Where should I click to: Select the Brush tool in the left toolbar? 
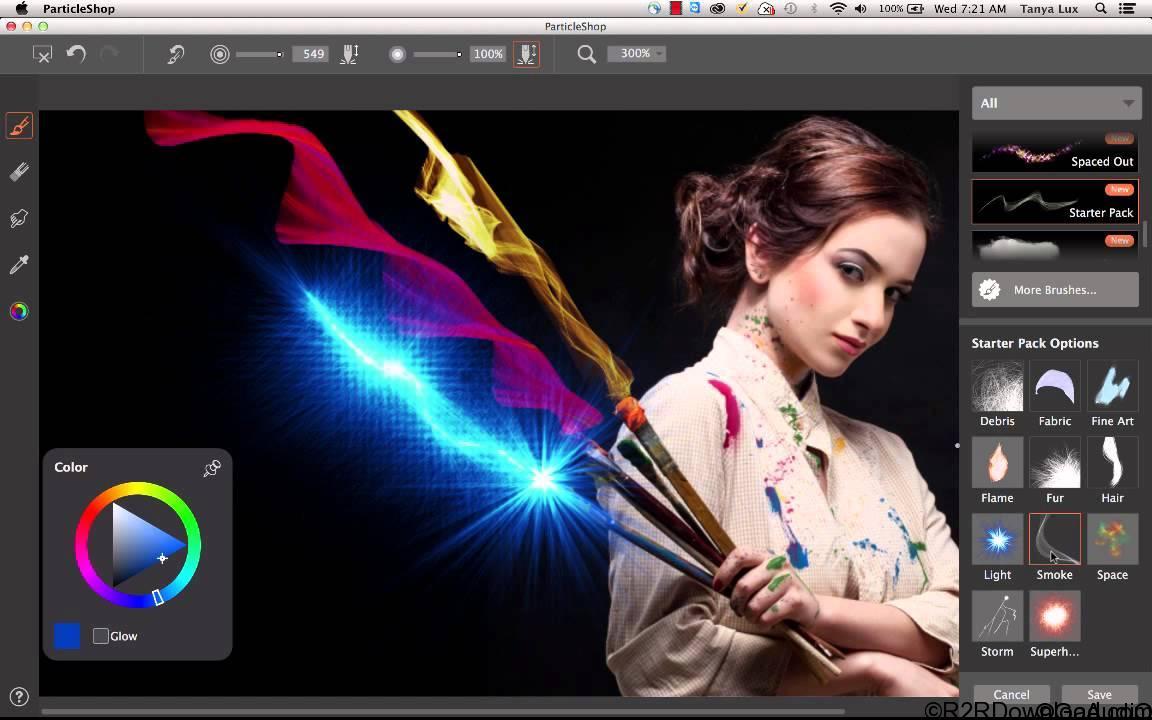click(19, 125)
